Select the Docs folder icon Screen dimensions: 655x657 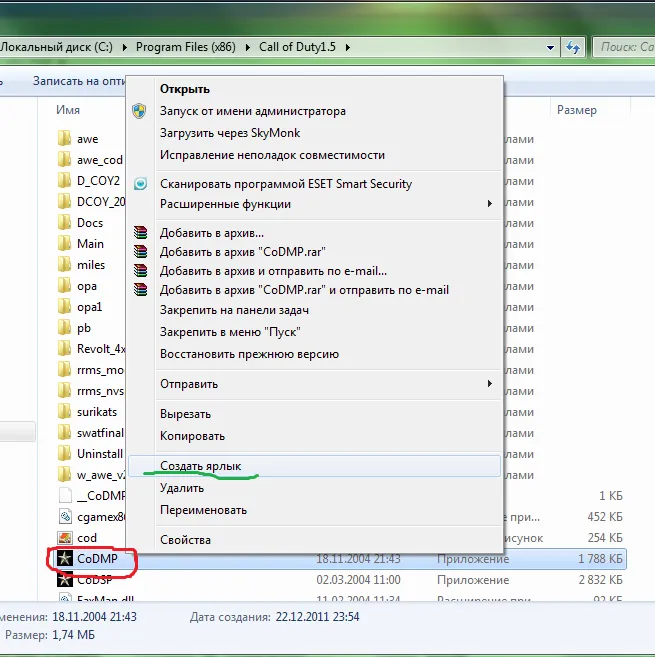point(65,222)
